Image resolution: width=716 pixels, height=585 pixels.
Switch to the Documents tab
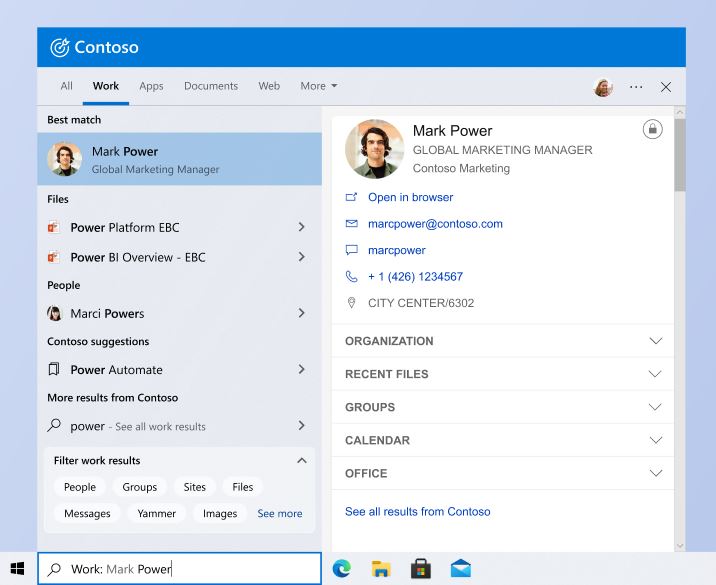(211, 86)
